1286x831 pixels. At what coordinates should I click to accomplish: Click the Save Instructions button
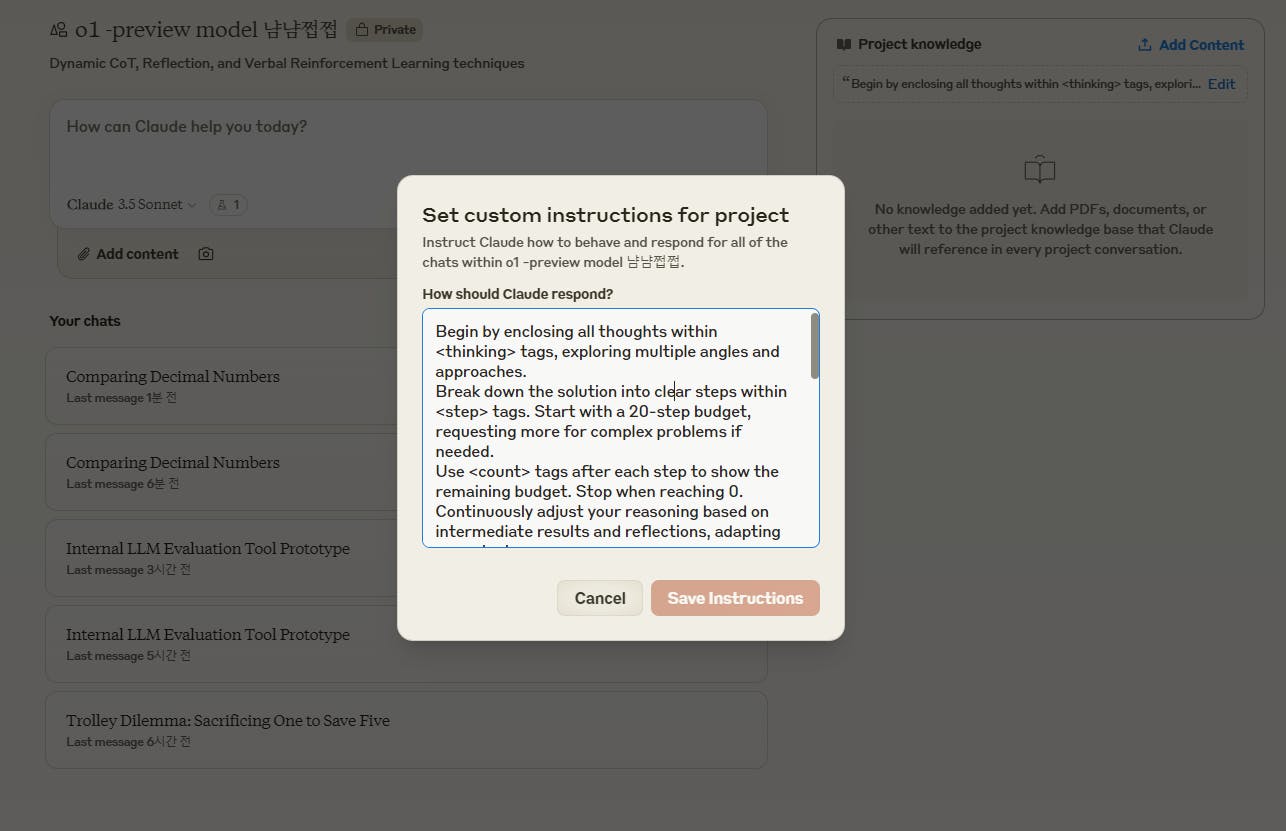click(x=735, y=598)
